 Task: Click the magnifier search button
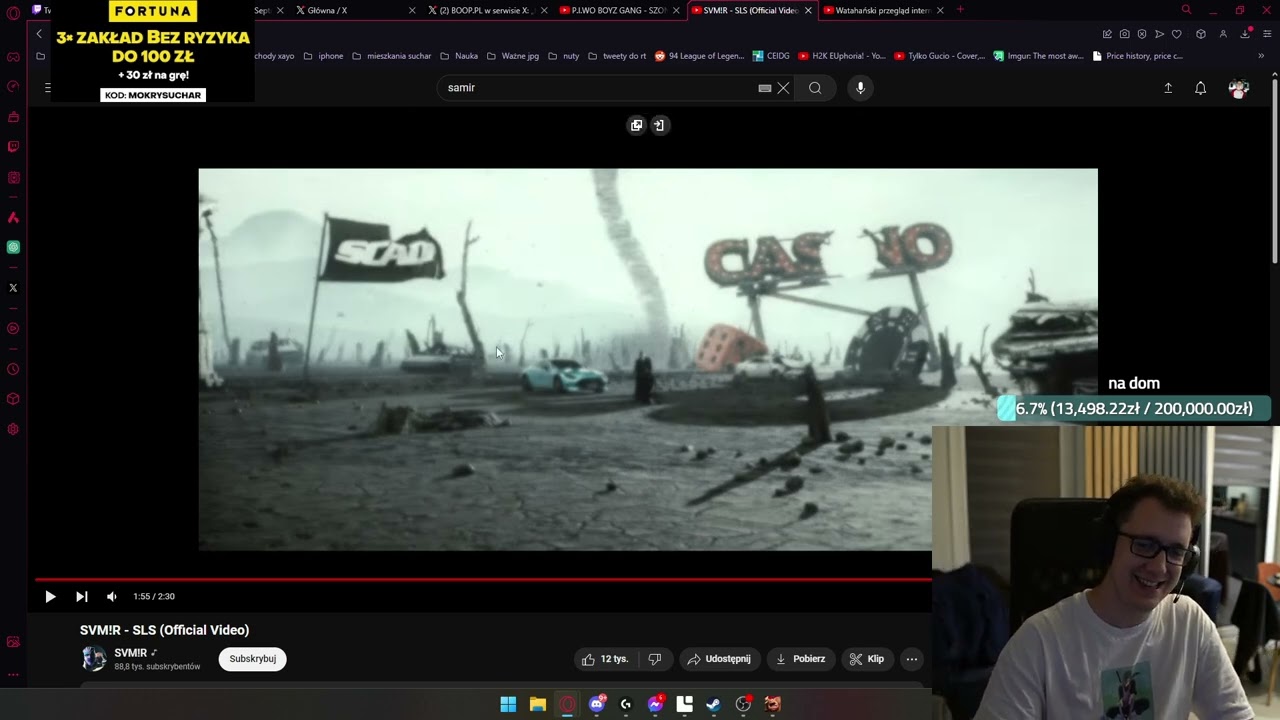(815, 88)
